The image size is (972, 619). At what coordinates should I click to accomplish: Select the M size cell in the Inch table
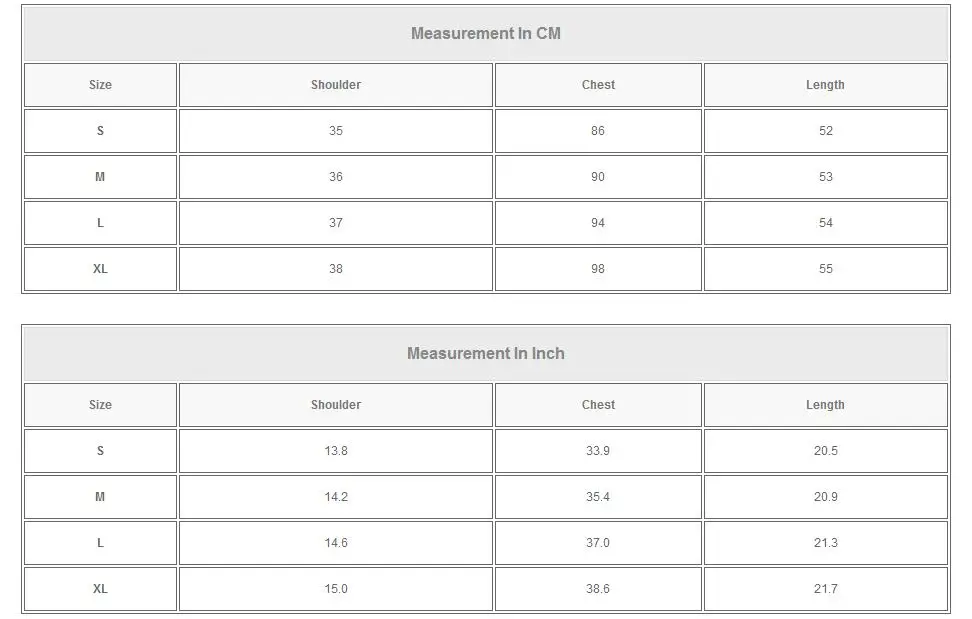point(100,497)
